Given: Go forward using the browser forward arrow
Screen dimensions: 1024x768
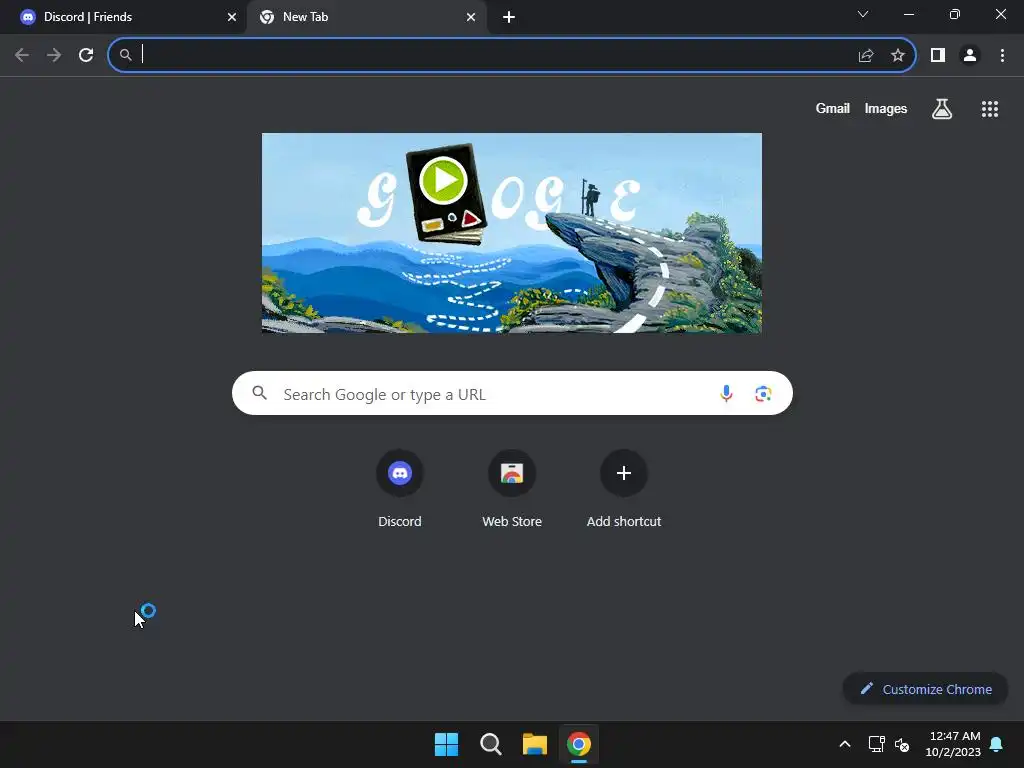Looking at the screenshot, I should pyautogui.click(x=54, y=55).
